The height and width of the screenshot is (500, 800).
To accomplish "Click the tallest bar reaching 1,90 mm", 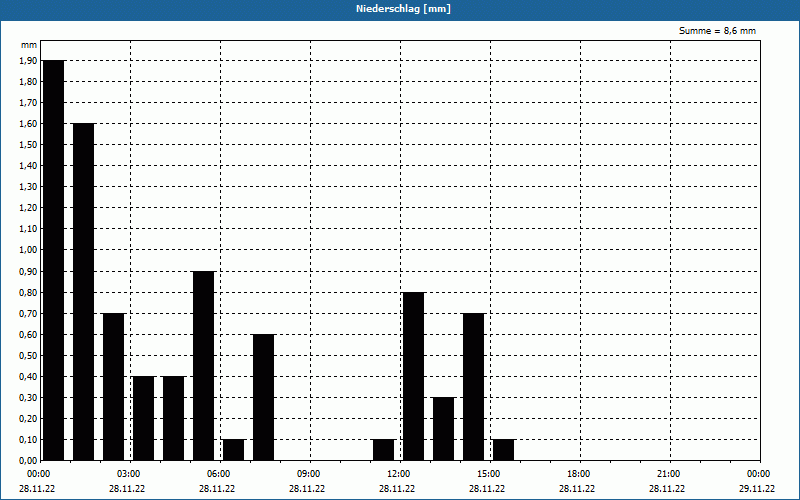I will [54, 260].
